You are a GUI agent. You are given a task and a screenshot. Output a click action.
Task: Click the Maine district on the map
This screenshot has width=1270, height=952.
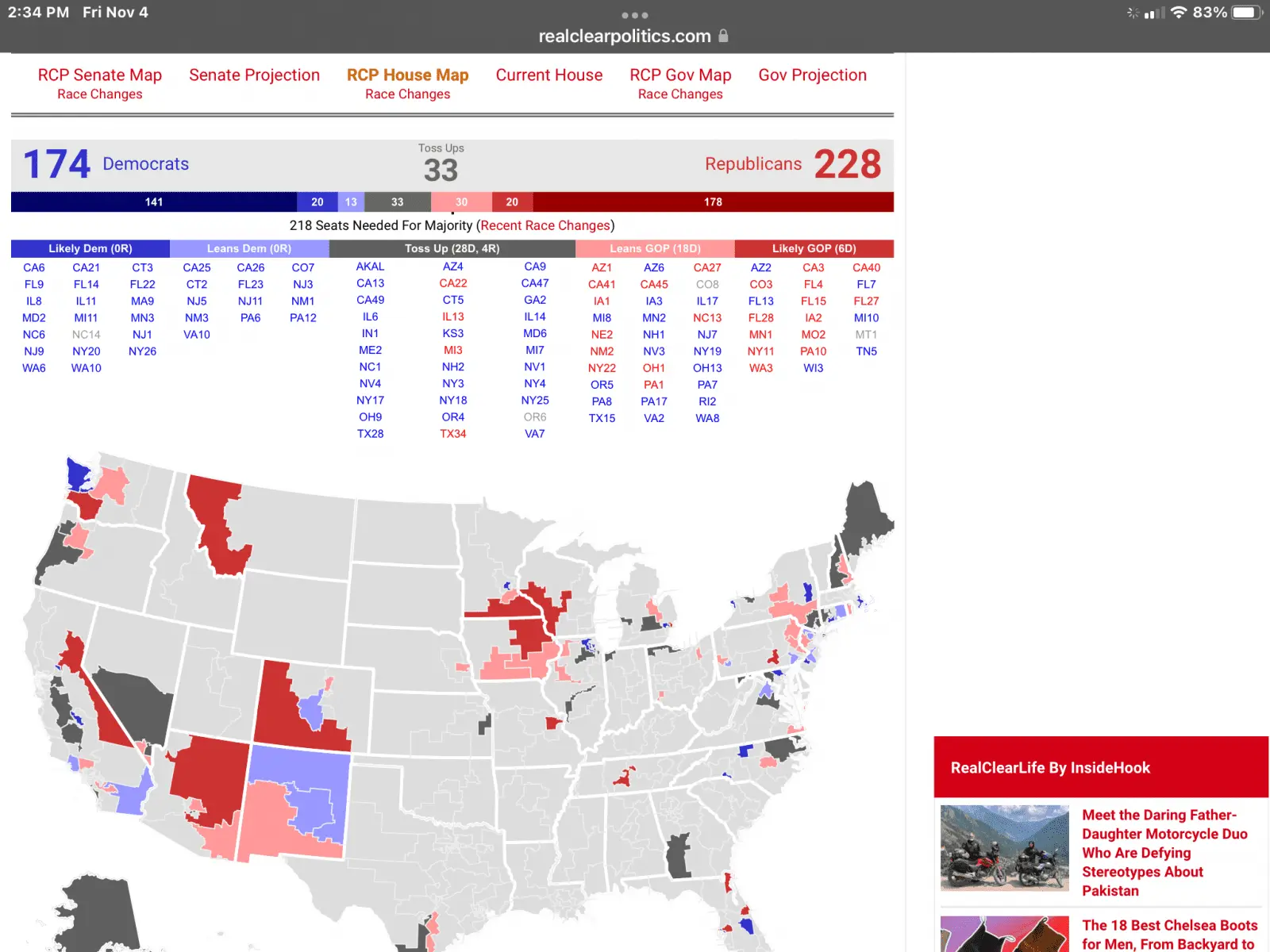[x=868, y=520]
